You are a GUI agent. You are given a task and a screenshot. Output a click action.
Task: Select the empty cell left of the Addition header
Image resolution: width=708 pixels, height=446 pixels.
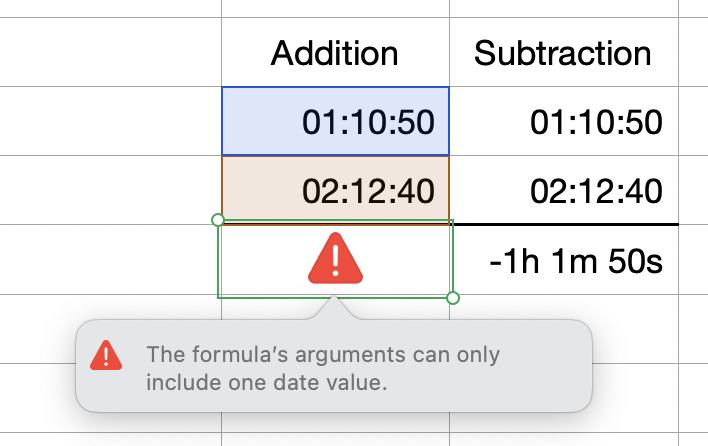tap(110, 52)
